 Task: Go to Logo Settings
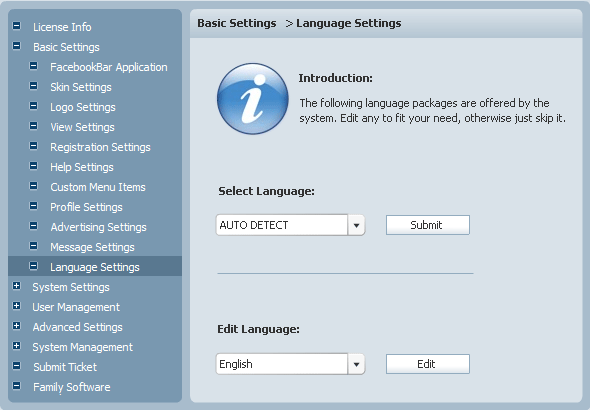point(83,107)
